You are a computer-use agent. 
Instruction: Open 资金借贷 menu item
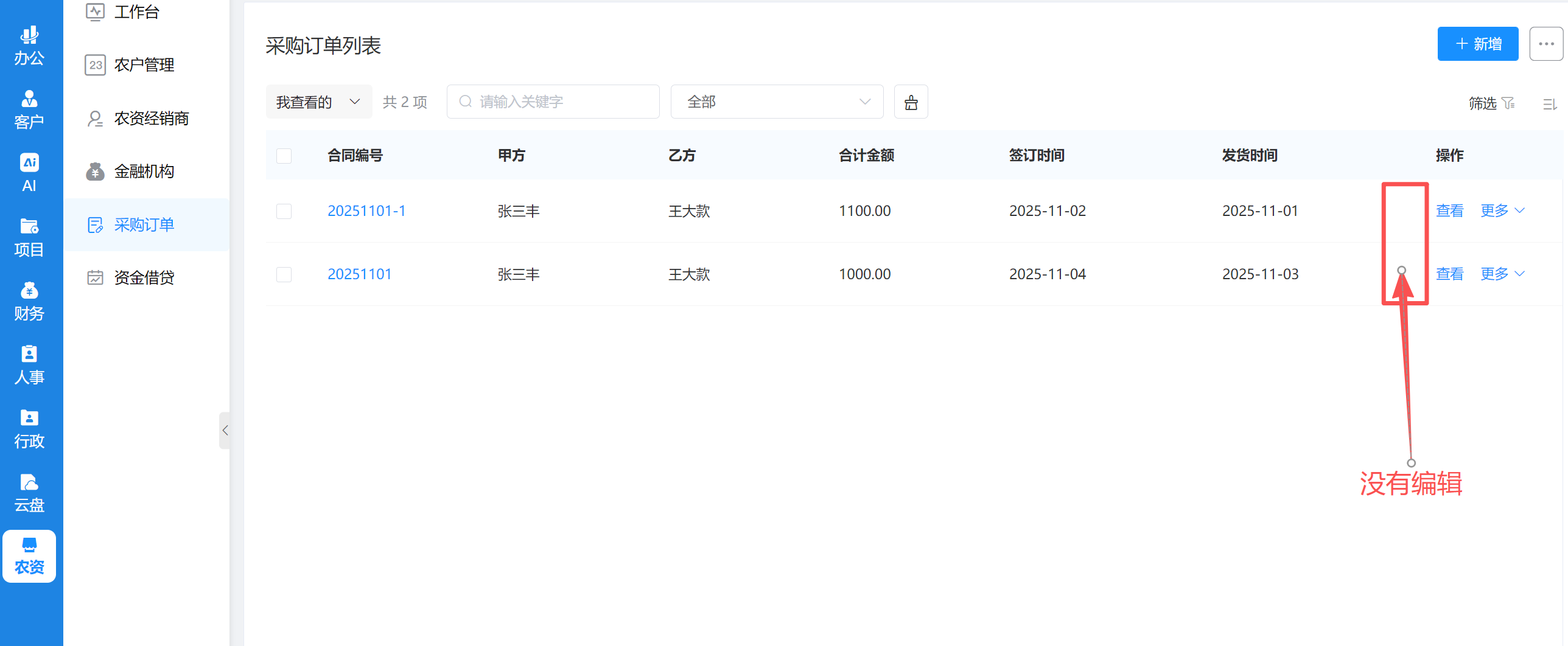point(144,278)
